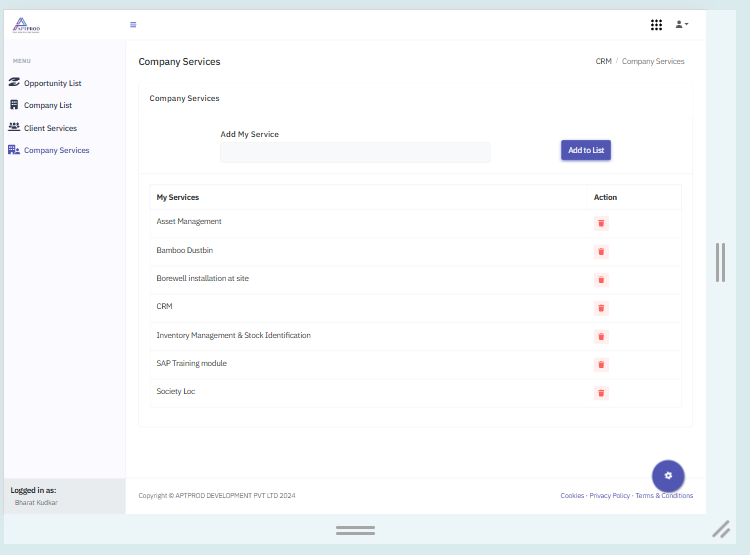Image resolution: width=750 pixels, height=555 pixels.
Task: Delete the Asset Management service
Action: tap(601, 223)
